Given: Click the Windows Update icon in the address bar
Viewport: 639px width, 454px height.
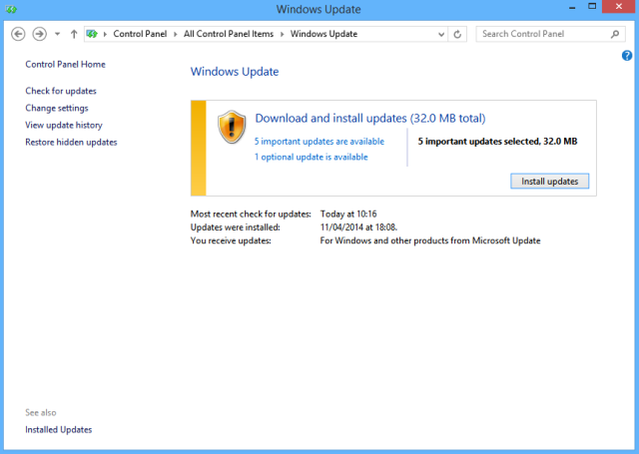Looking at the screenshot, I should tap(92, 34).
